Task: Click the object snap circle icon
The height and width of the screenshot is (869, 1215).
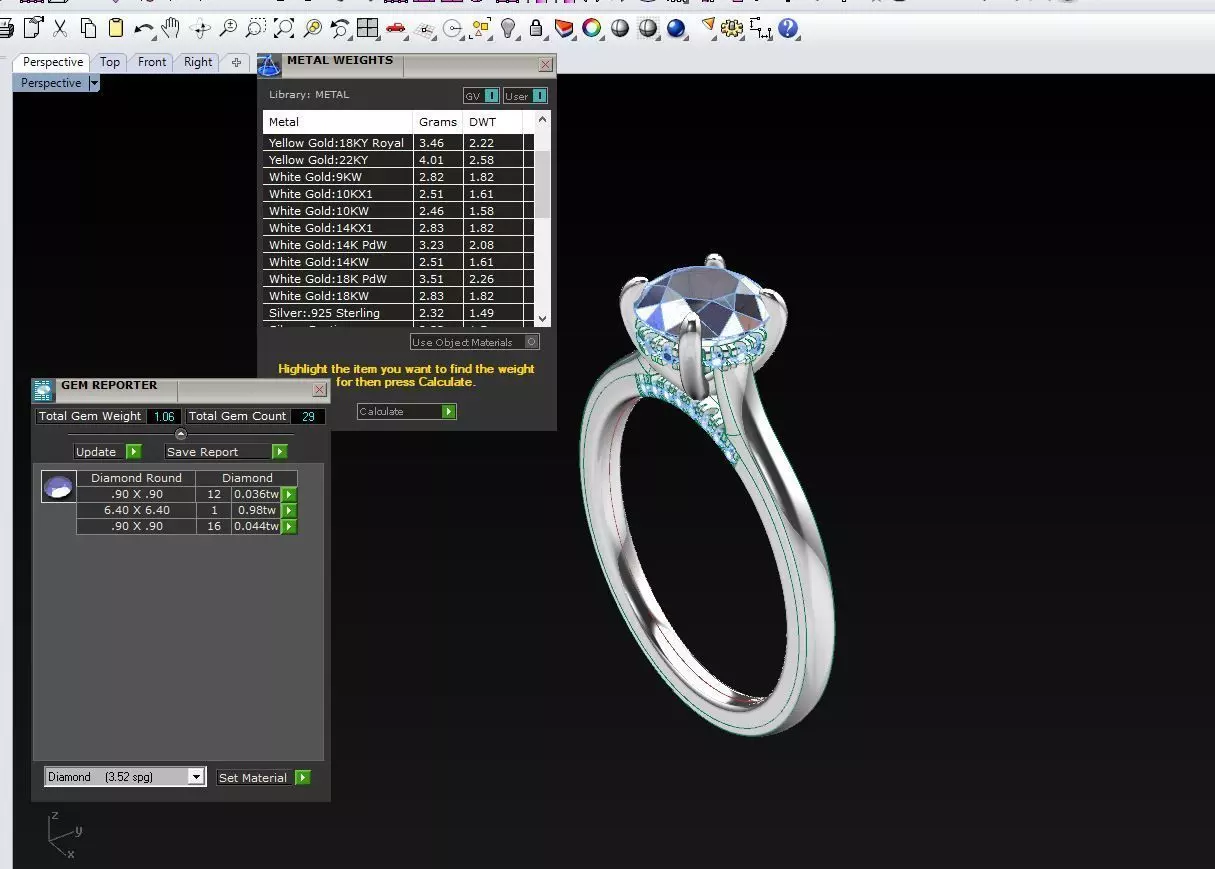Action: point(452,28)
